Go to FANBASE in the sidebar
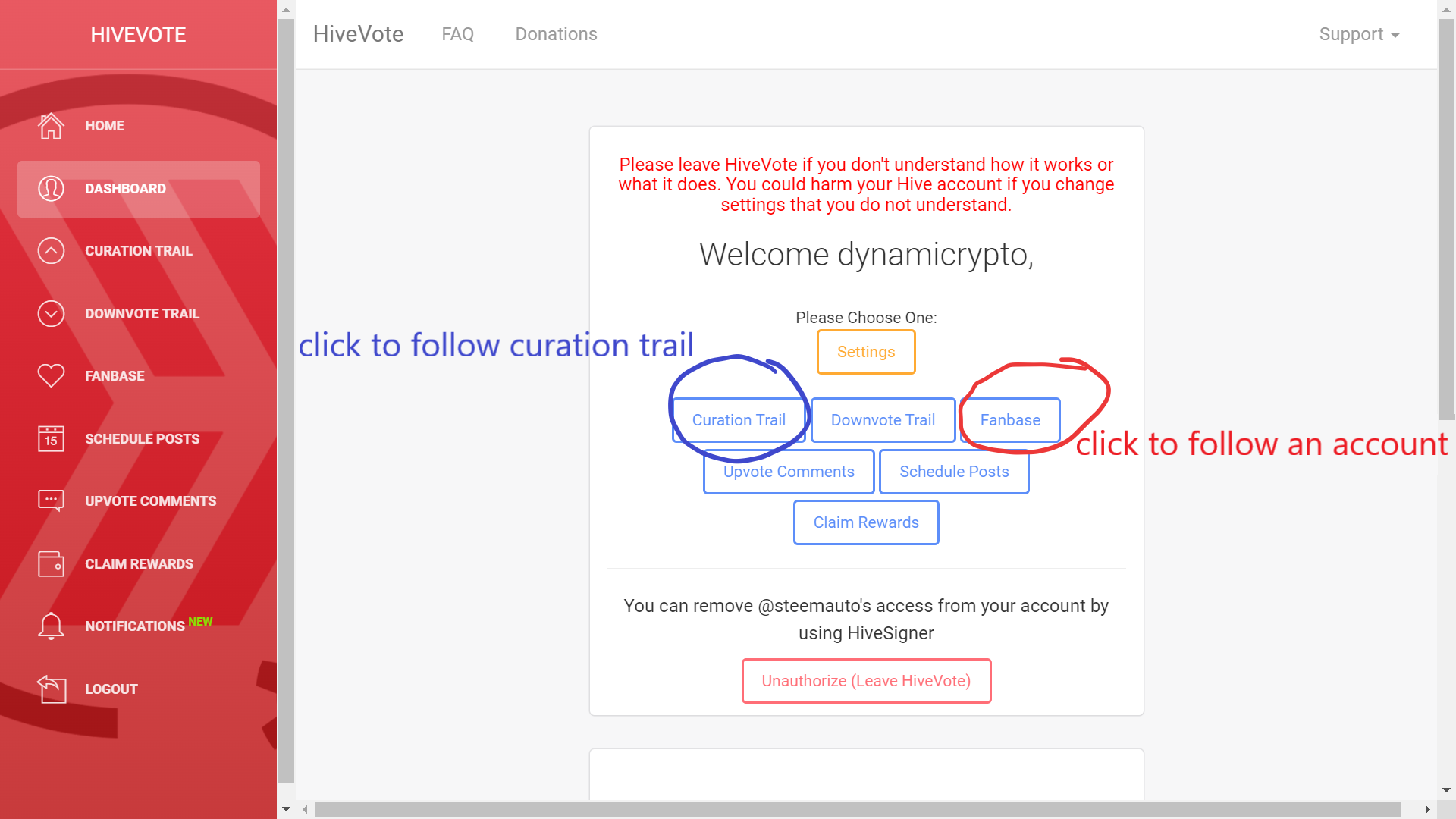 coord(139,376)
